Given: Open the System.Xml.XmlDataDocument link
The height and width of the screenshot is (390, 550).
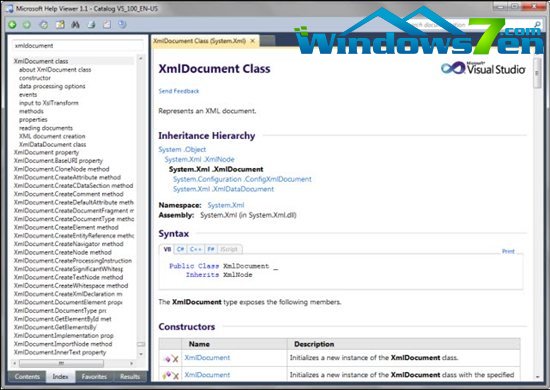Looking at the screenshot, I should [x=223, y=189].
